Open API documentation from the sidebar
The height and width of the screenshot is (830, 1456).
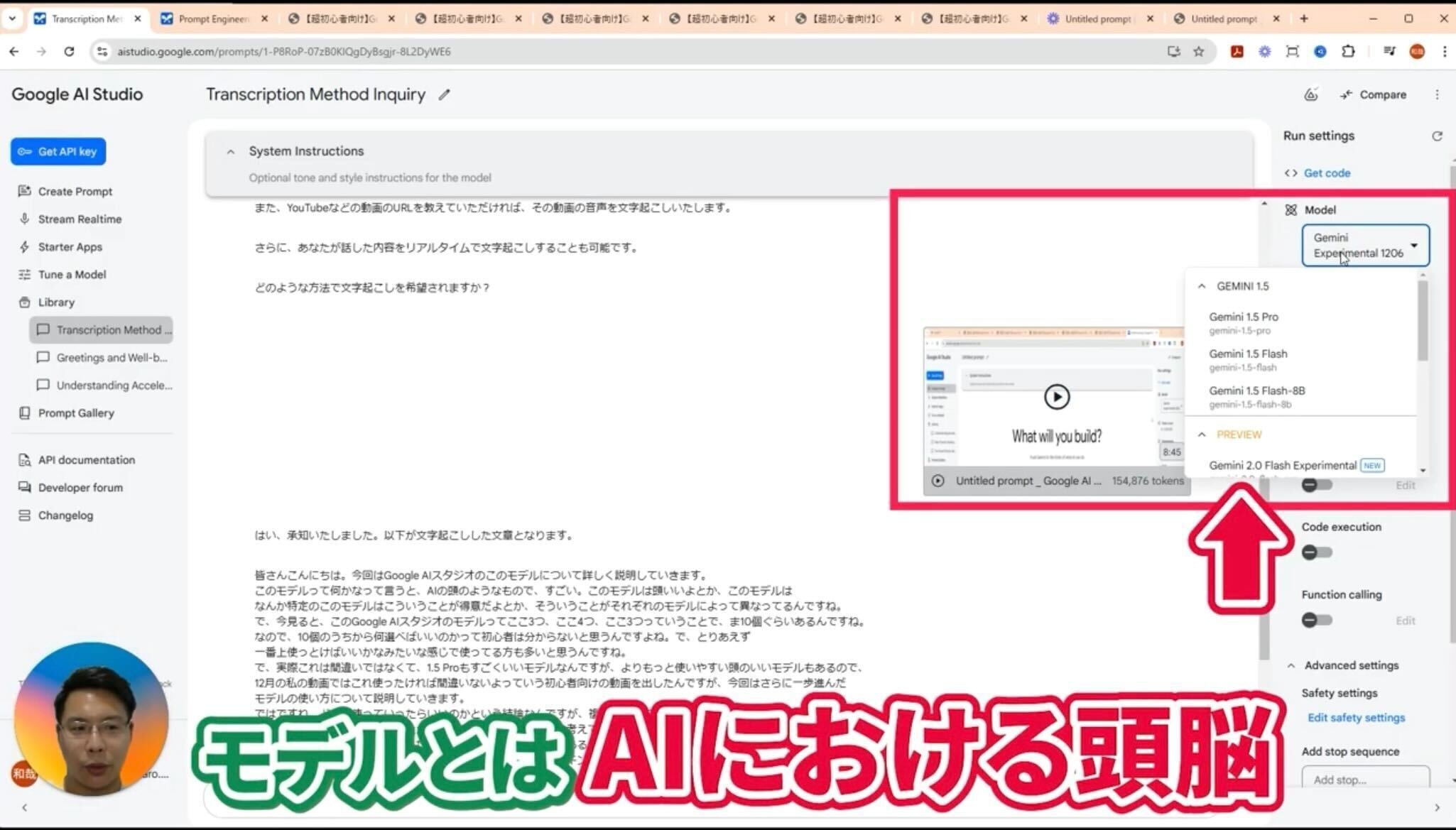(86, 459)
